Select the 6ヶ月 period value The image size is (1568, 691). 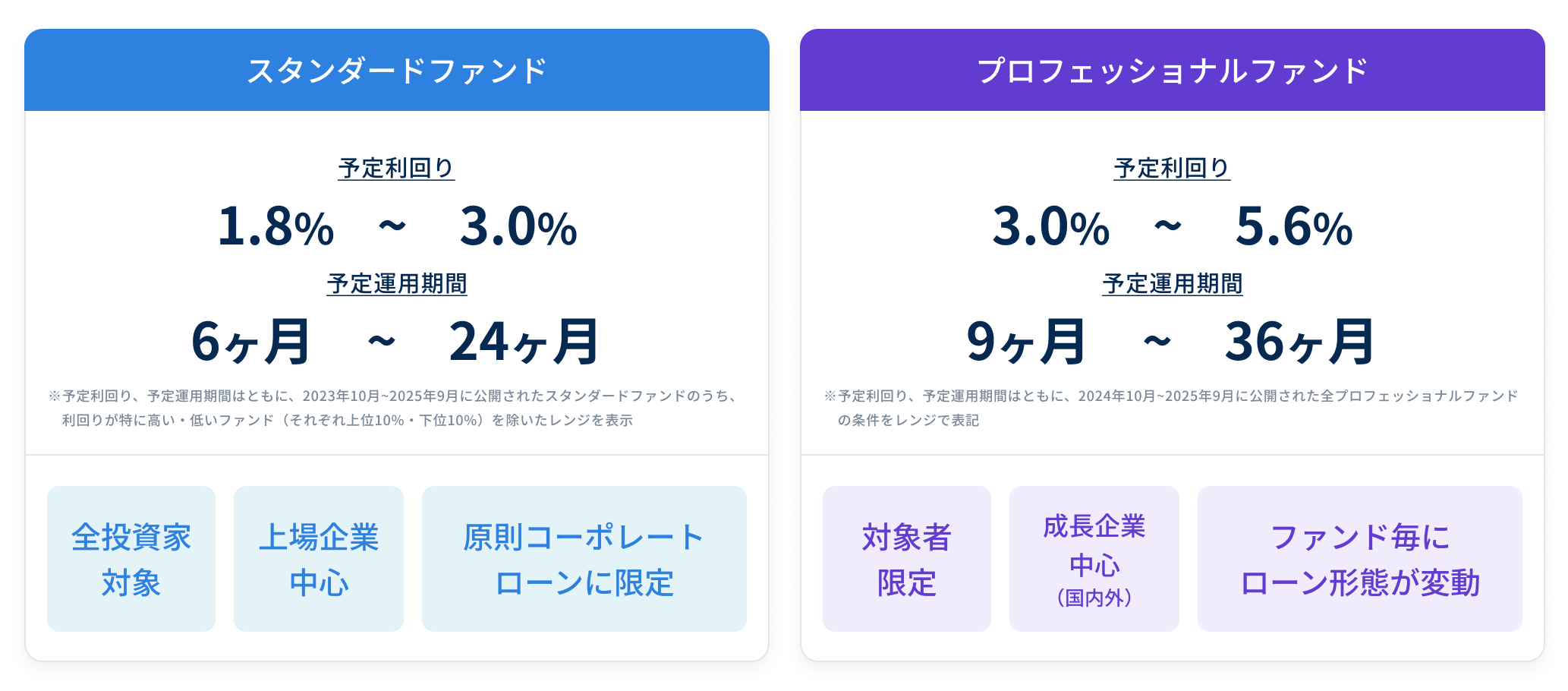(250, 342)
